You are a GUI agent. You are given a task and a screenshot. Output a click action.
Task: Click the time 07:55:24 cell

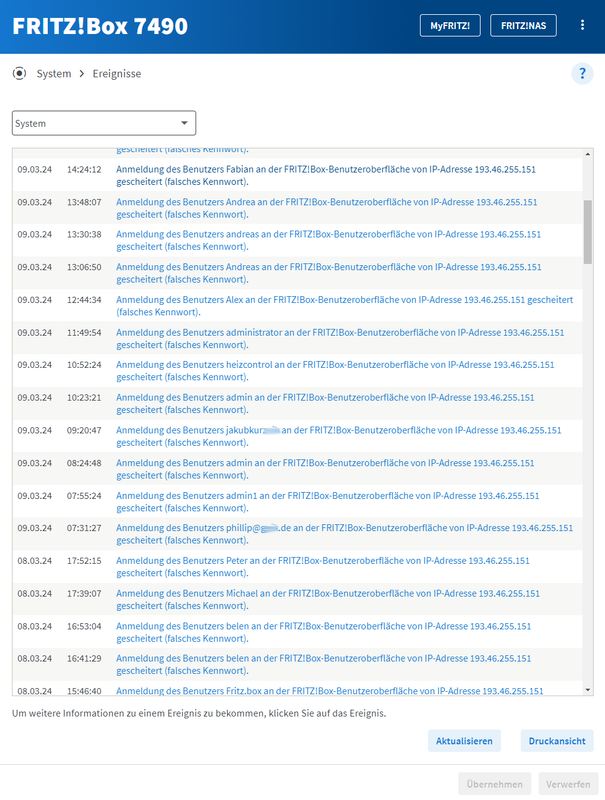coord(84,496)
